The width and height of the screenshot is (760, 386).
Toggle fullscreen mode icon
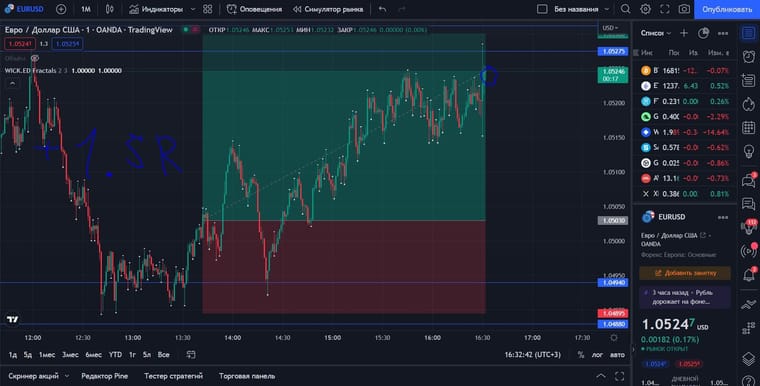click(x=665, y=9)
